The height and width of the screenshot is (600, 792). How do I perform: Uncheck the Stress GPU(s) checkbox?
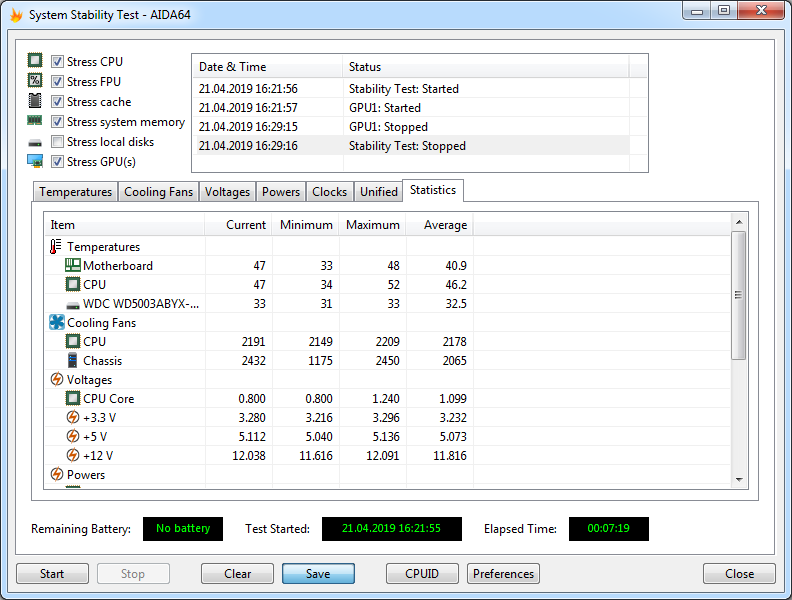point(58,162)
